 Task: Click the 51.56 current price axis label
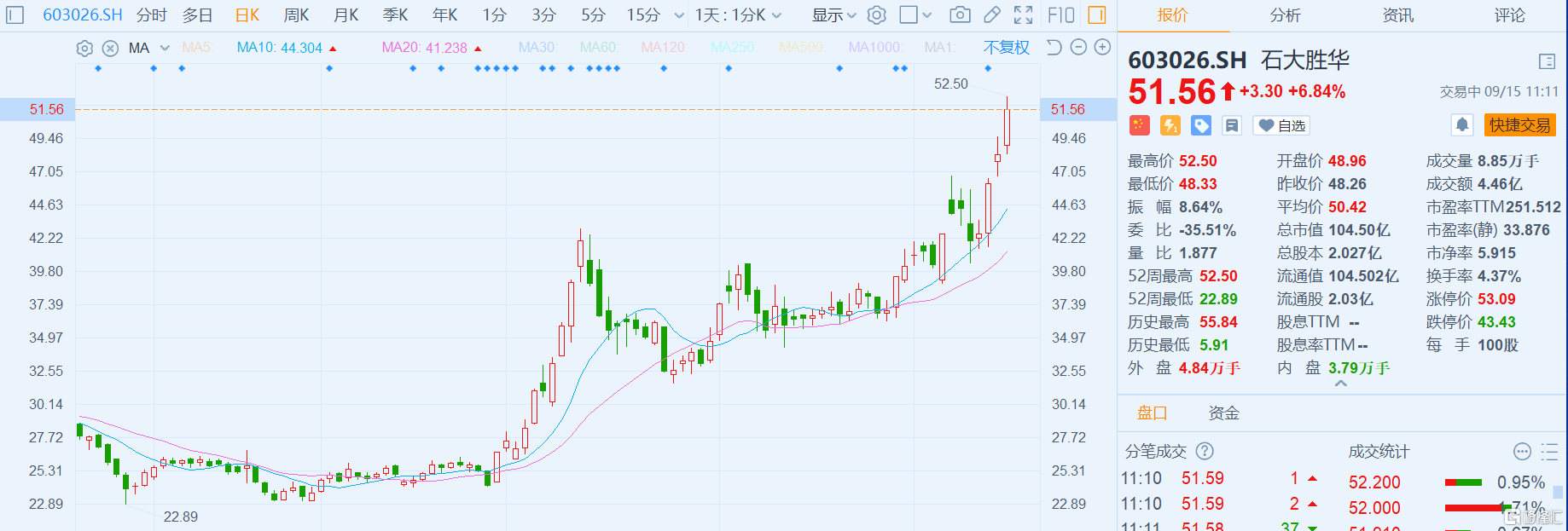coord(46,109)
